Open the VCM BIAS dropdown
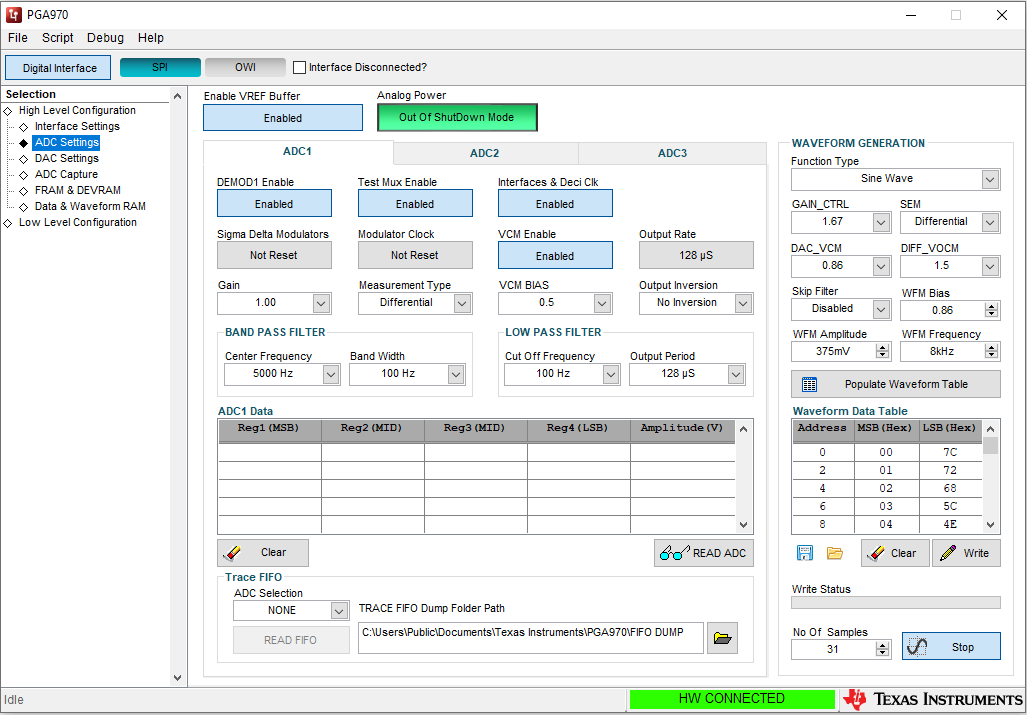This screenshot has height=715, width=1027. click(602, 303)
